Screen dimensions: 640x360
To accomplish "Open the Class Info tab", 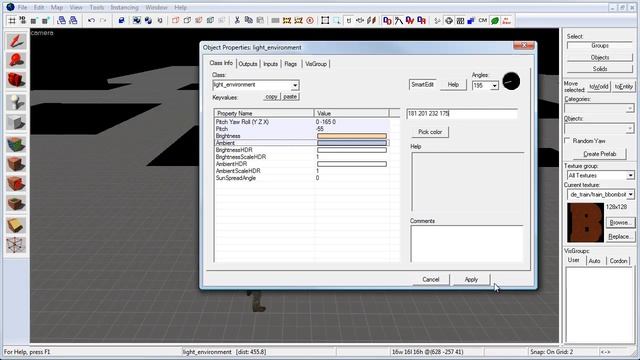I will pos(221,63).
